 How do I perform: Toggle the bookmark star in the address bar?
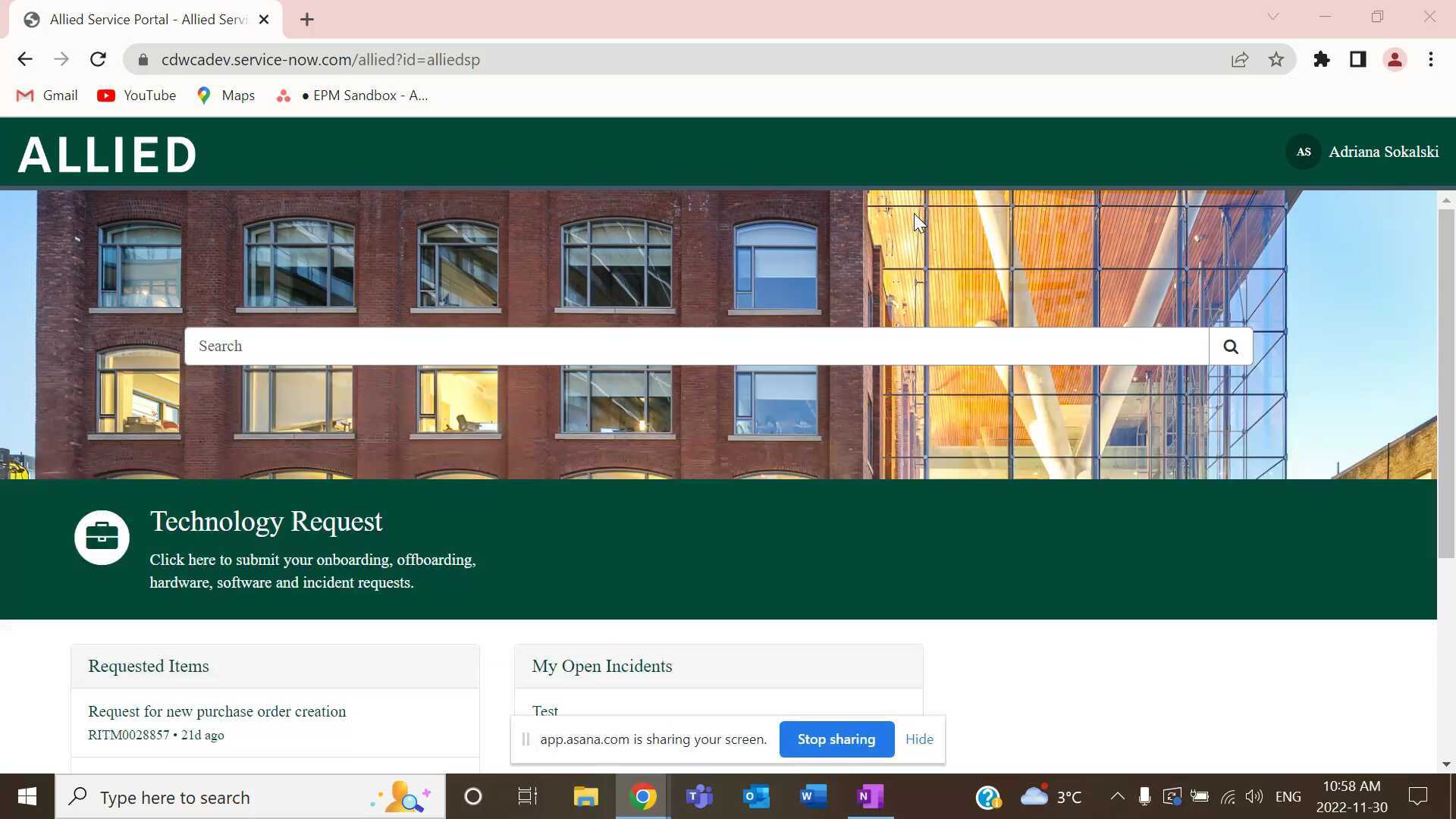[x=1276, y=59]
